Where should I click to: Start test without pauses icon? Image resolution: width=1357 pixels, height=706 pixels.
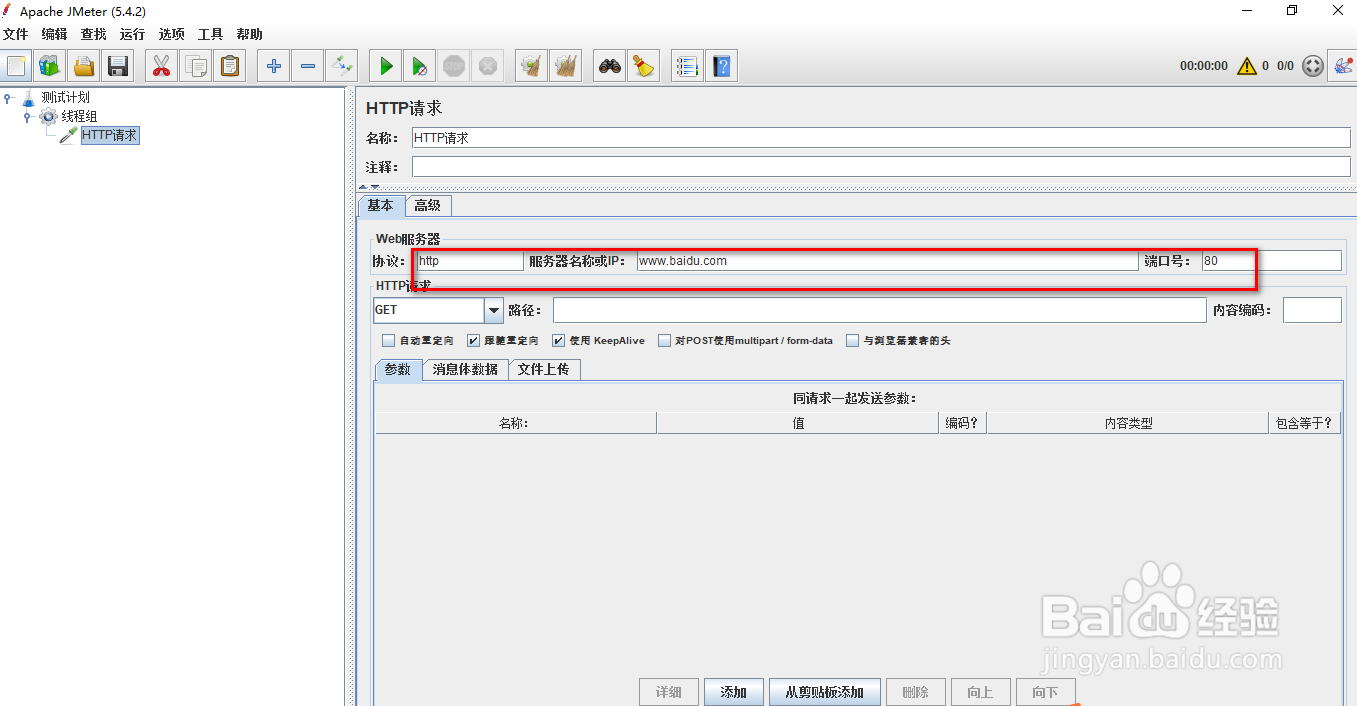(420, 67)
